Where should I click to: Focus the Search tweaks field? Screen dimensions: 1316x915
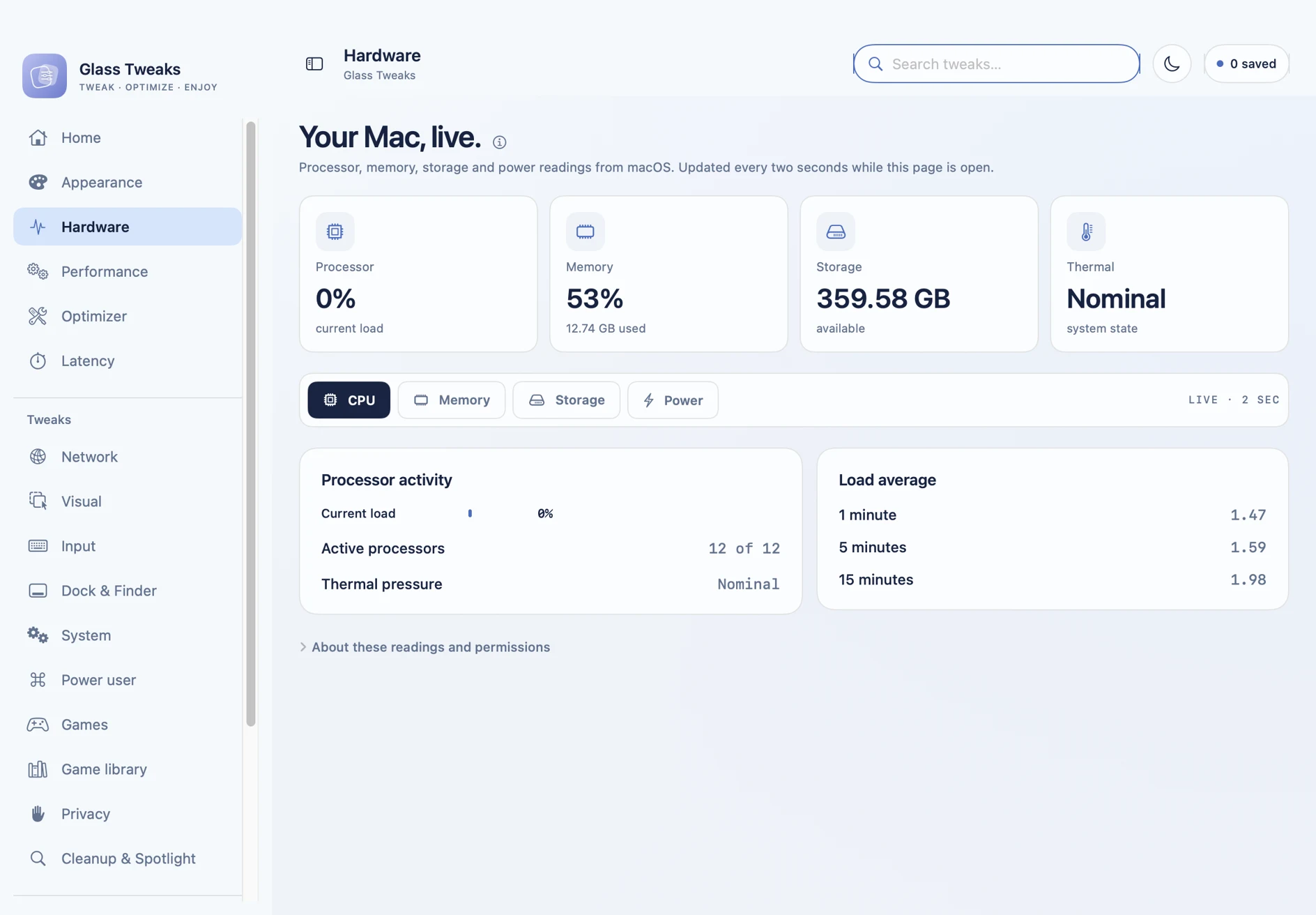996,63
